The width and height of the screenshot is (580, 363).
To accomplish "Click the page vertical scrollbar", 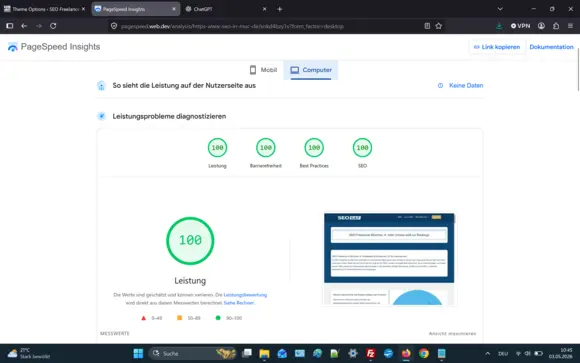I will pos(578,69).
